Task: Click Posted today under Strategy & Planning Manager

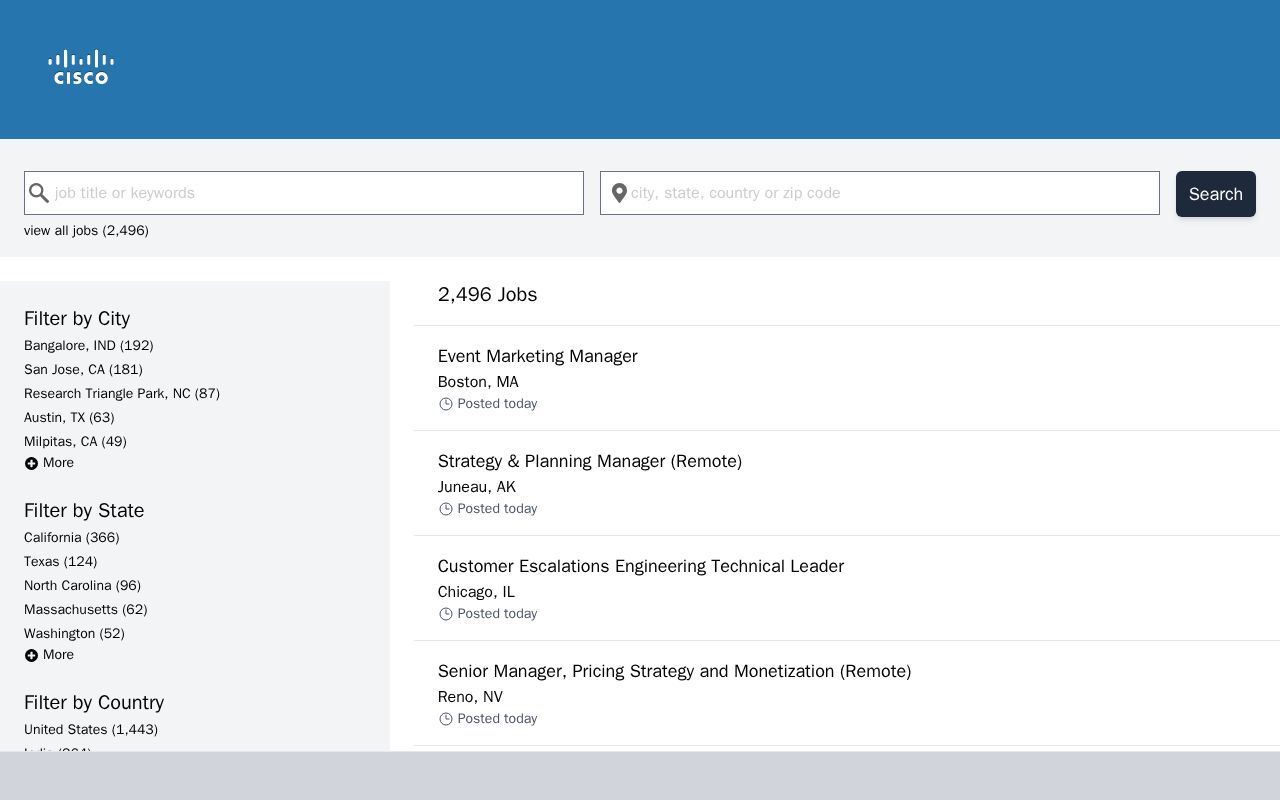Action: 497,509
